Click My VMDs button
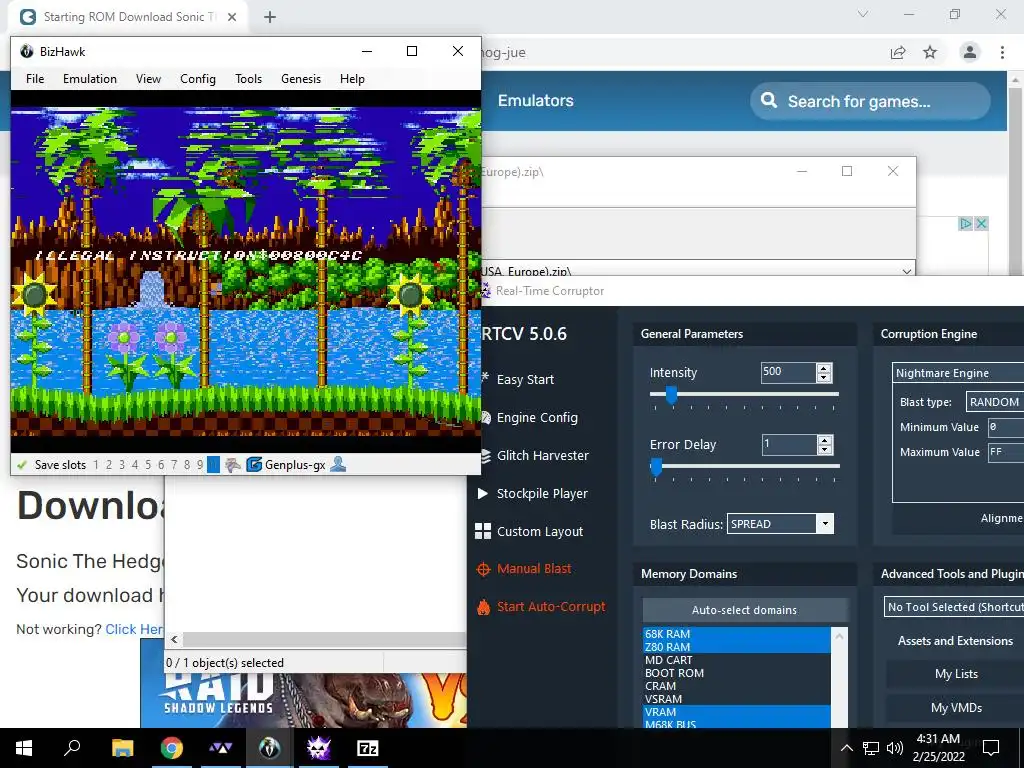Viewport: 1024px width, 768px height. [x=956, y=708]
